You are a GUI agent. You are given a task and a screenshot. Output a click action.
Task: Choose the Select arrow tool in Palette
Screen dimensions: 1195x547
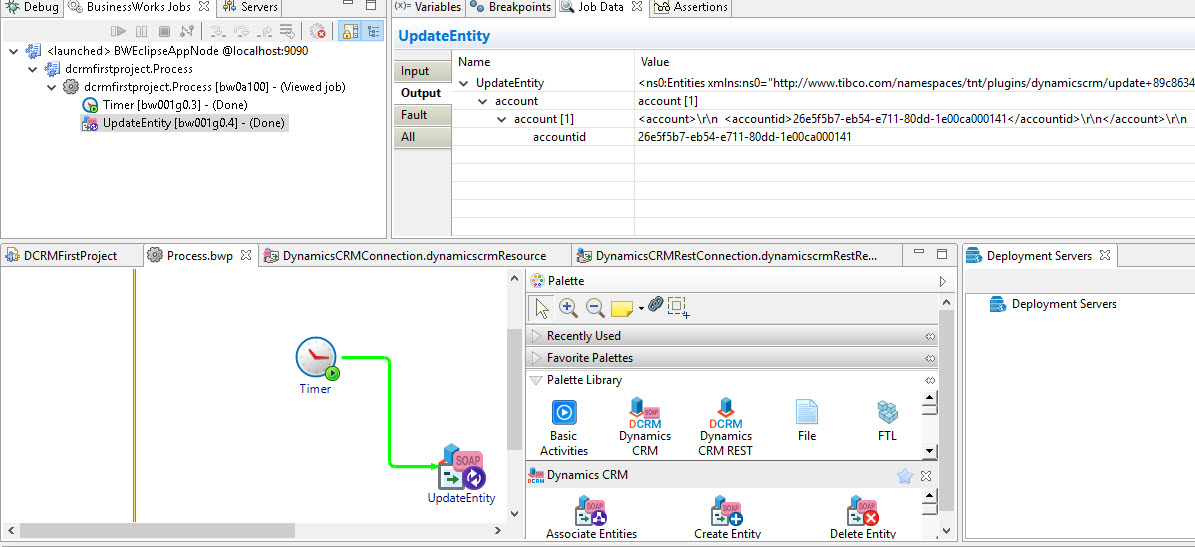click(x=542, y=308)
